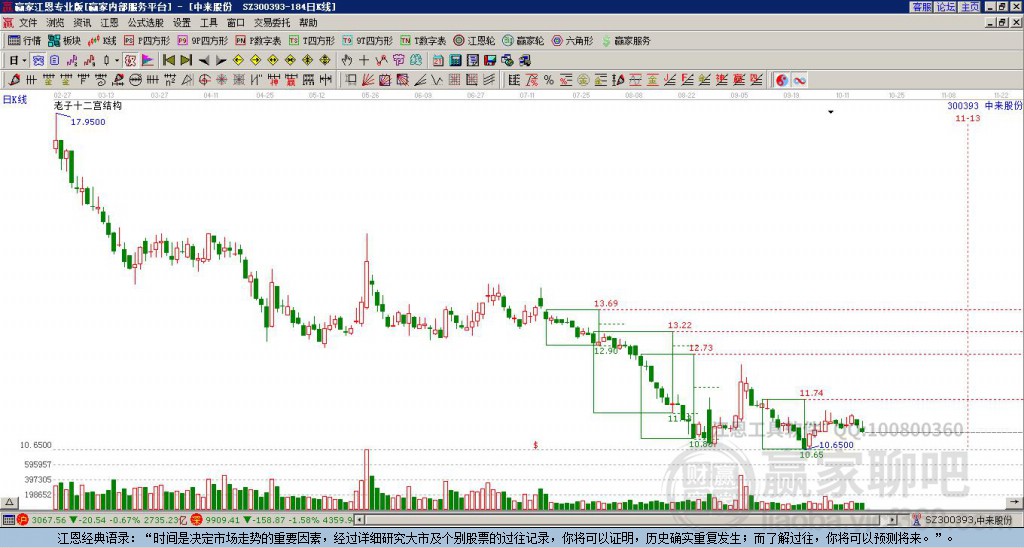Screen dimensions: 1024x548
Task: Open the P四方形 tool
Action: pos(147,40)
